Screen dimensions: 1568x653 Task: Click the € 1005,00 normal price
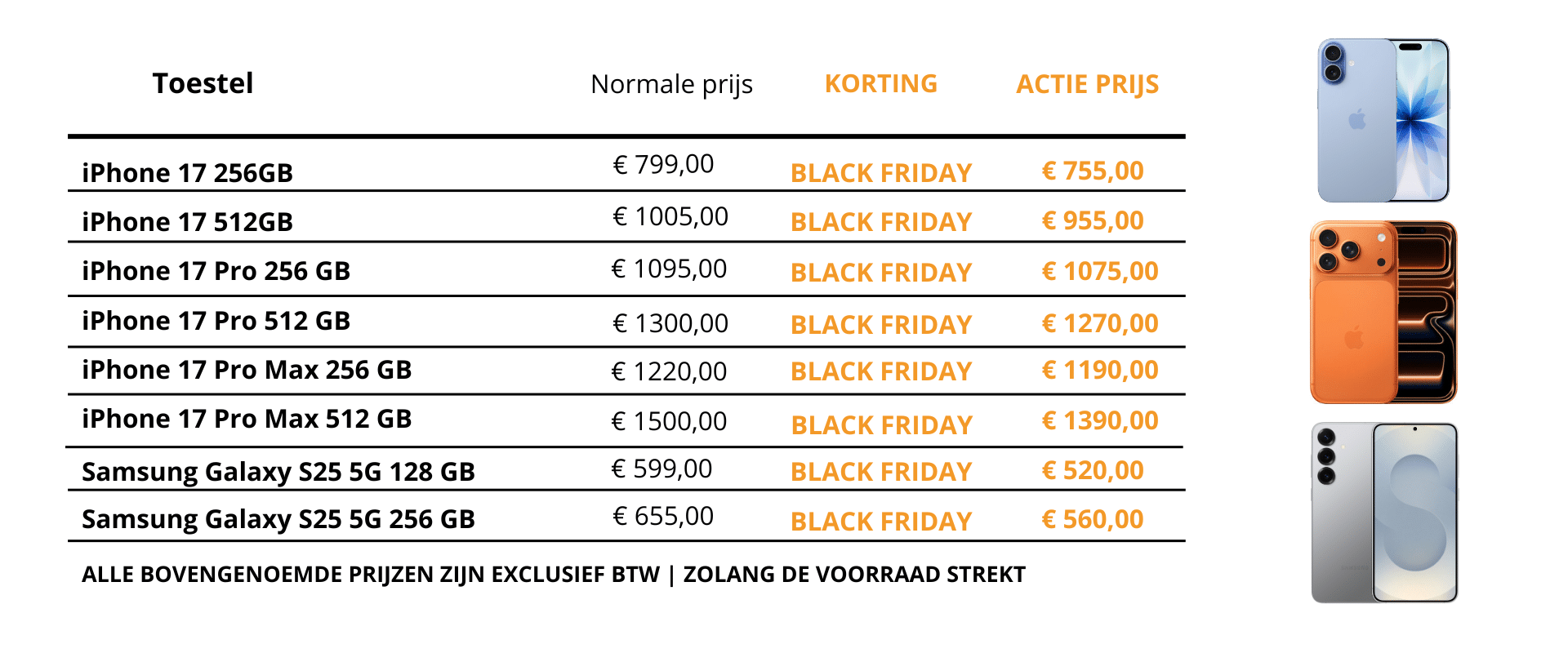(x=670, y=216)
